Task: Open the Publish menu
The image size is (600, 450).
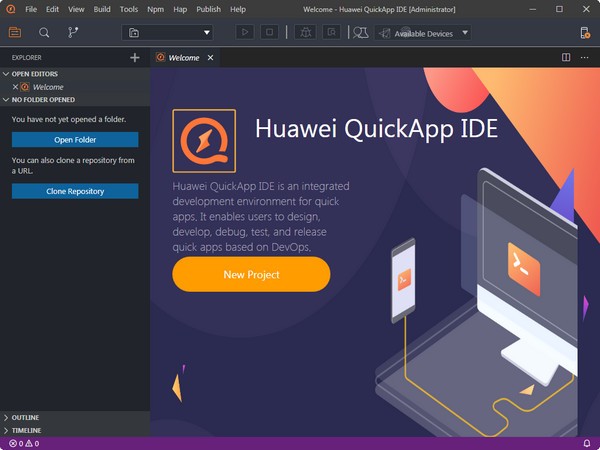Action: point(209,9)
